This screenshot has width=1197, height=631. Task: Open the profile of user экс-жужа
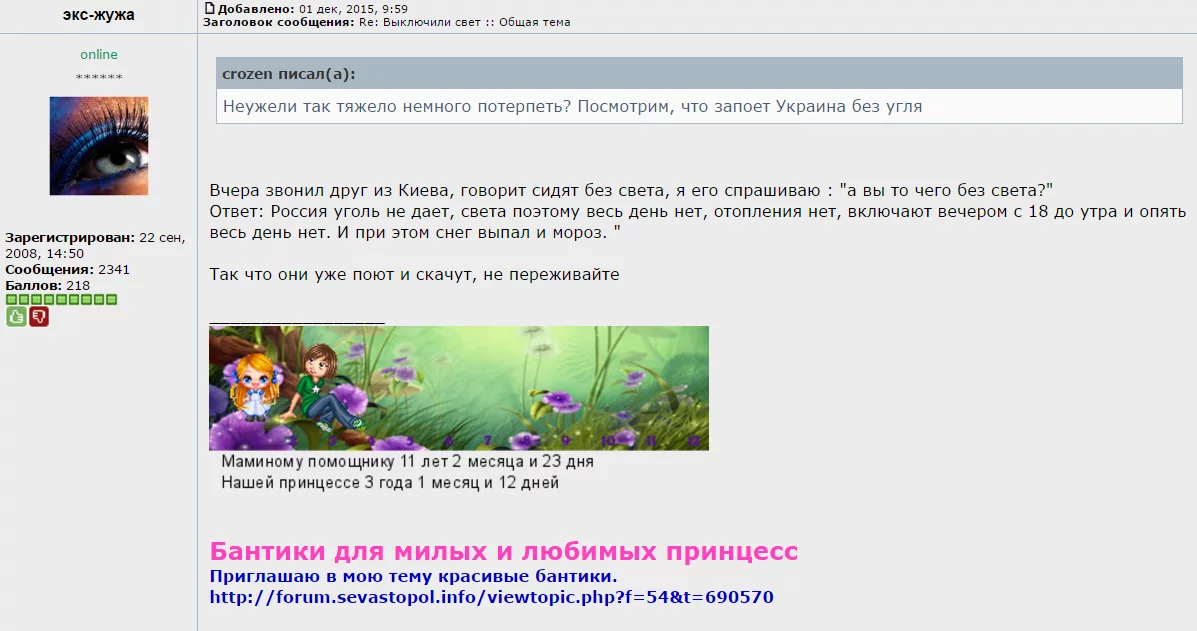tap(98, 15)
